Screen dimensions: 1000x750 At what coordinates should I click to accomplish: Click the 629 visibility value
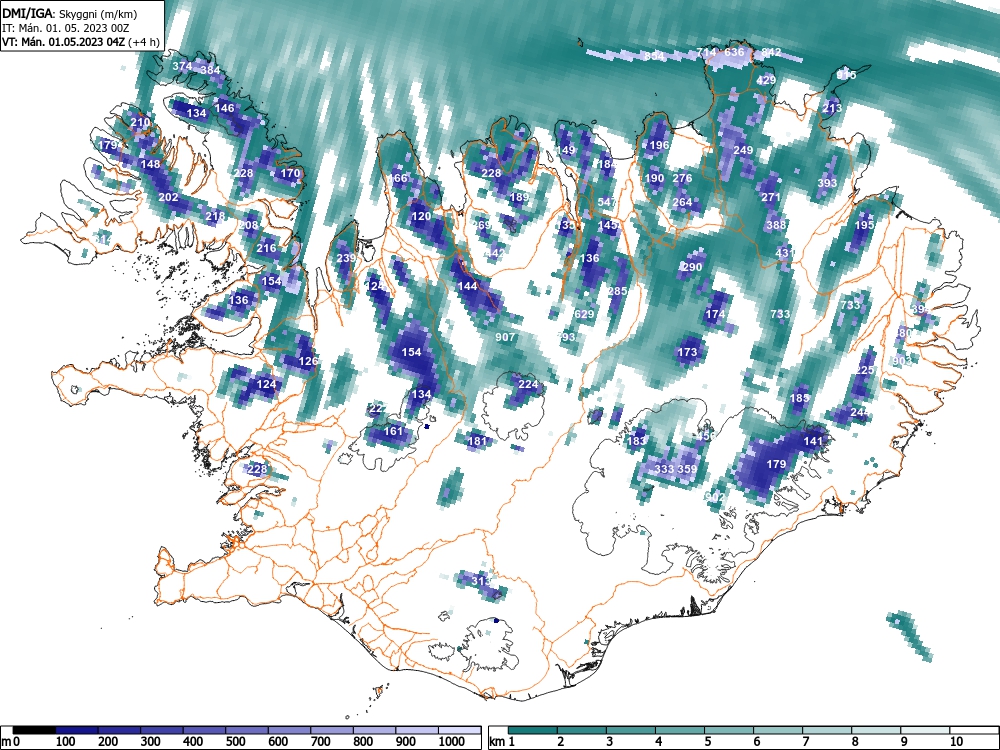pyautogui.click(x=584, y=314)
